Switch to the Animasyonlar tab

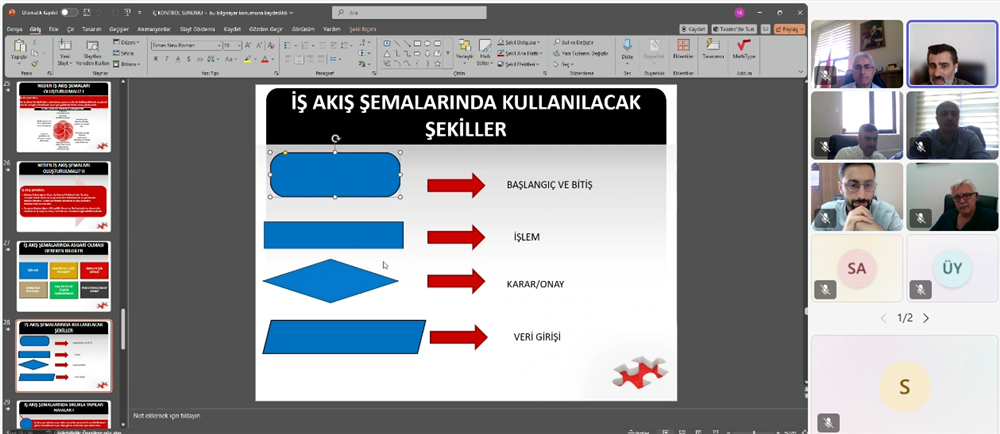pyautogui.click(x=154, y=29)
